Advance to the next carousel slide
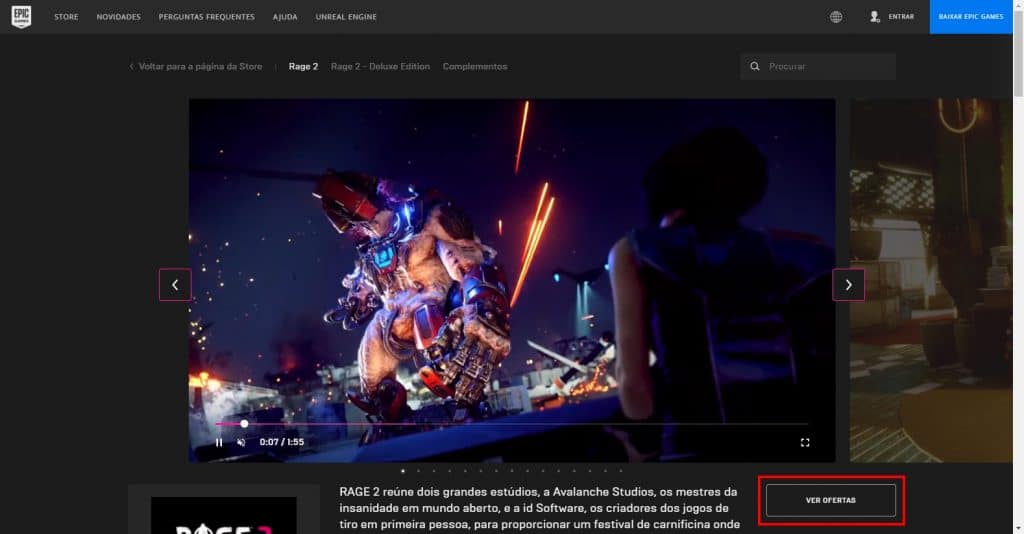 pos(848,285)
